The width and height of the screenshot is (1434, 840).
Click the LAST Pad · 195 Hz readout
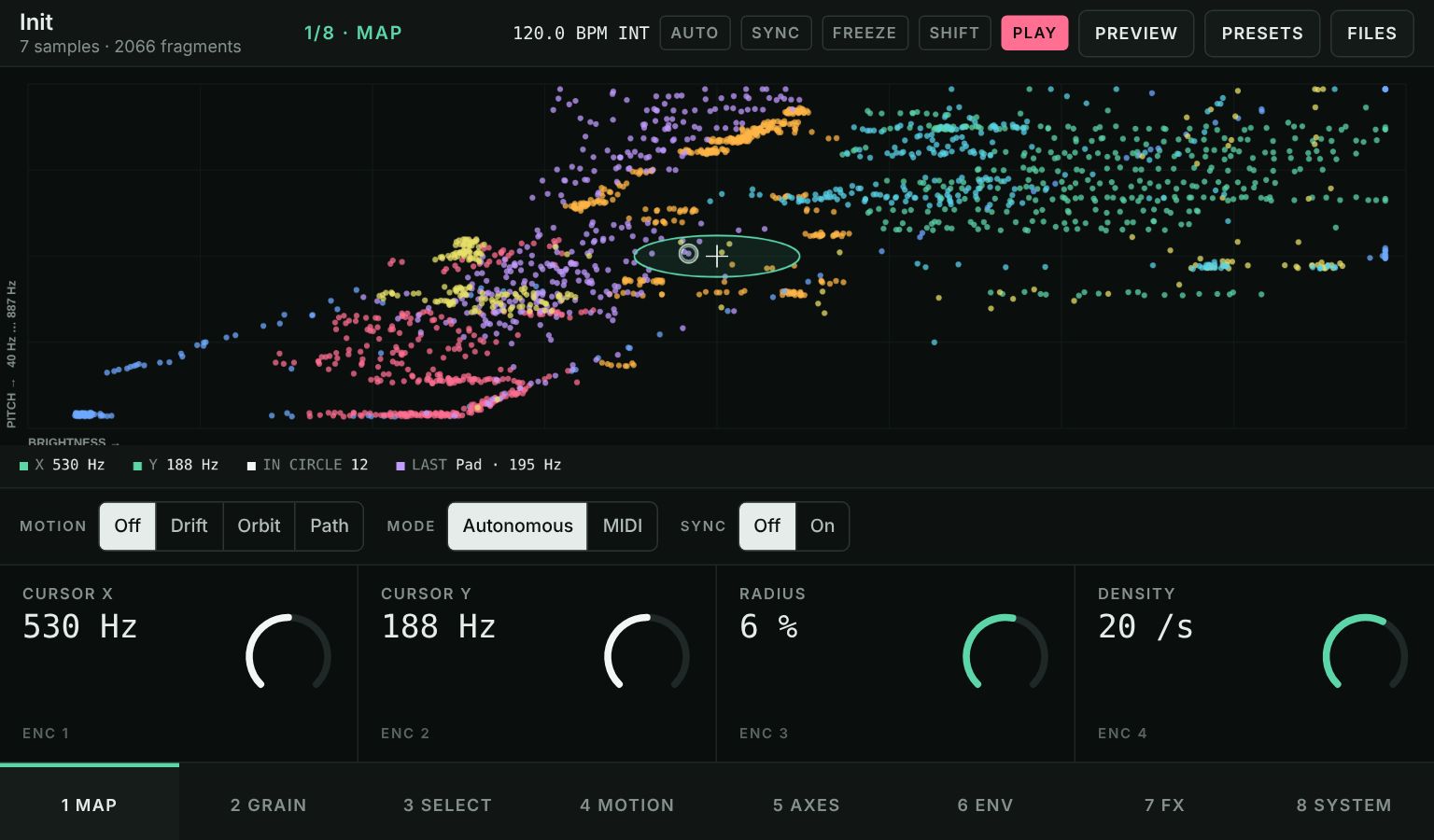(479, 465)
